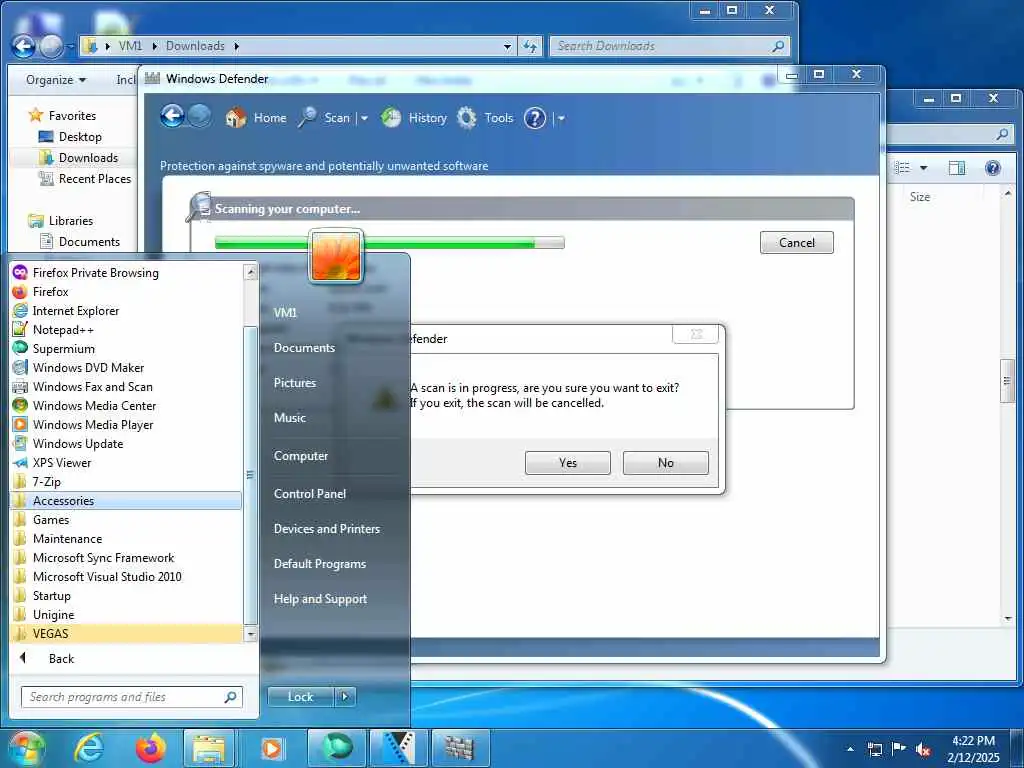Expand the VEGAS folder
The image size is (1024, 768).
pos(126,633)
